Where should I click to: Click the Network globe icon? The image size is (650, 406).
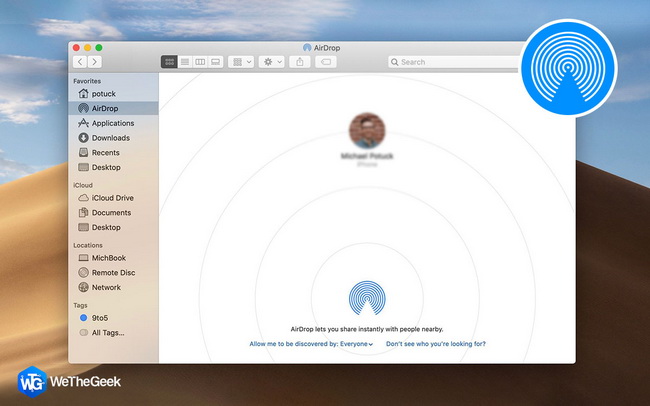pyautogui.click(x=83, y=287)
